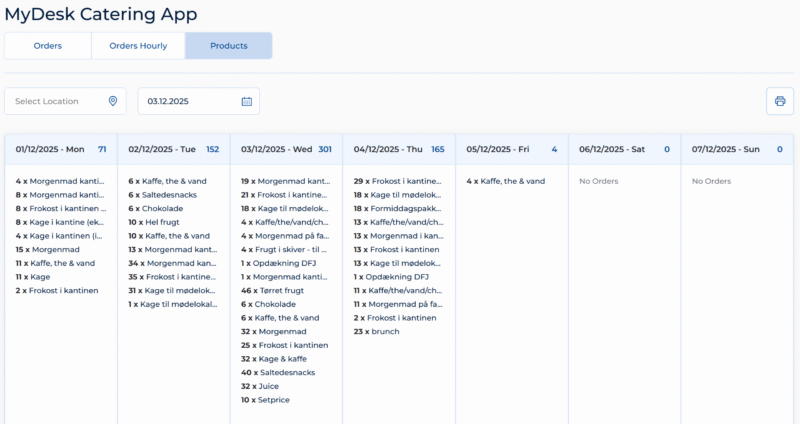Click '21 x Frokost i kantine' on Wednesday
Viewport: 800px width, 424px height.
[x=284, y=195]
